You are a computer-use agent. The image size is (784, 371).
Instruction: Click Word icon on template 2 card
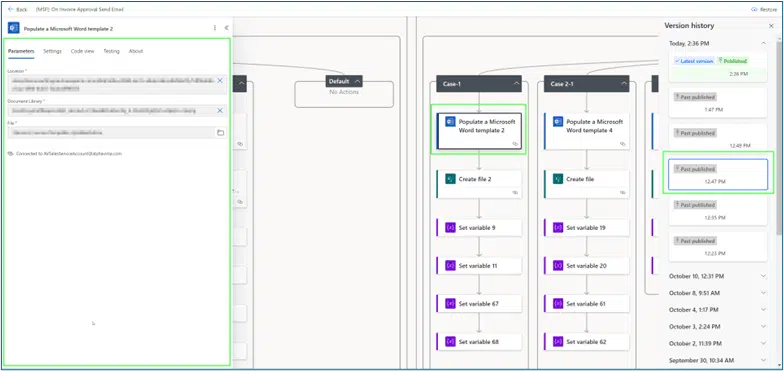click(450, 122)
